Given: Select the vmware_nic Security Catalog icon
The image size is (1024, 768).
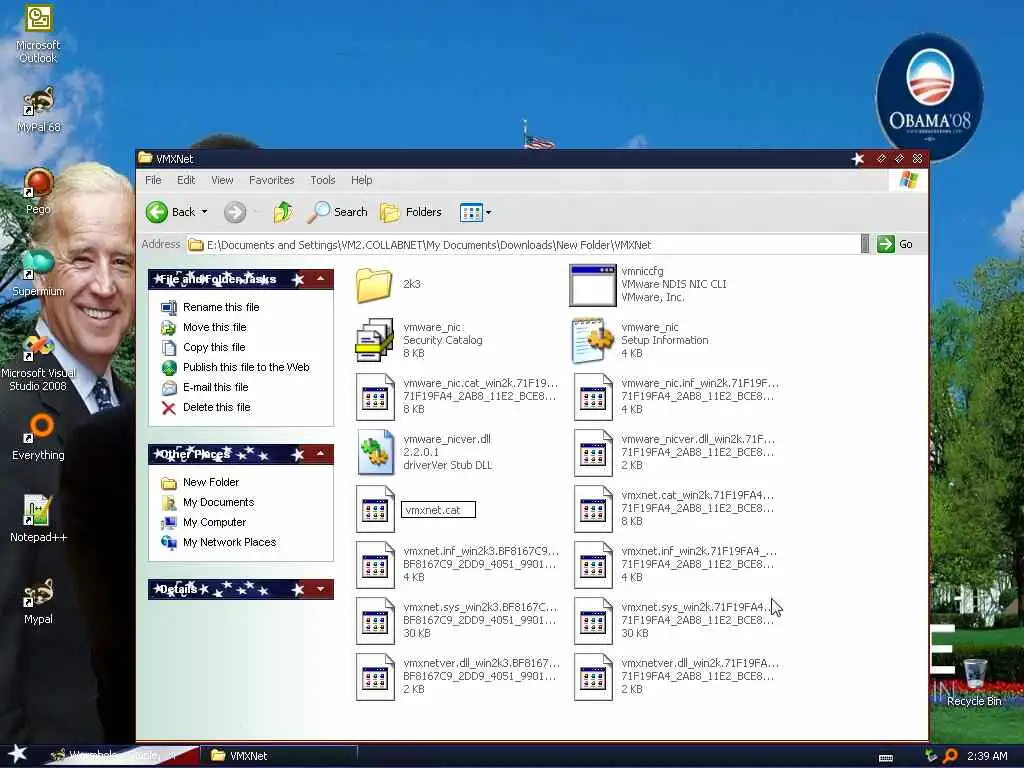Looking at the screenshot, I should pyautogui.click(x=374, y=340).
